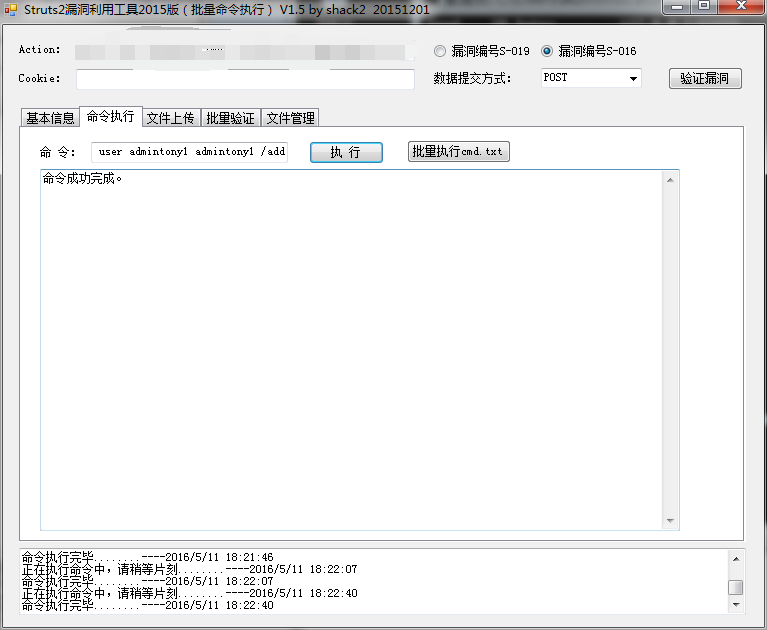Viewport: 767px width, 630px height.
Task: Click the 验证漏洞 button
Action: [x=705, y=78]
